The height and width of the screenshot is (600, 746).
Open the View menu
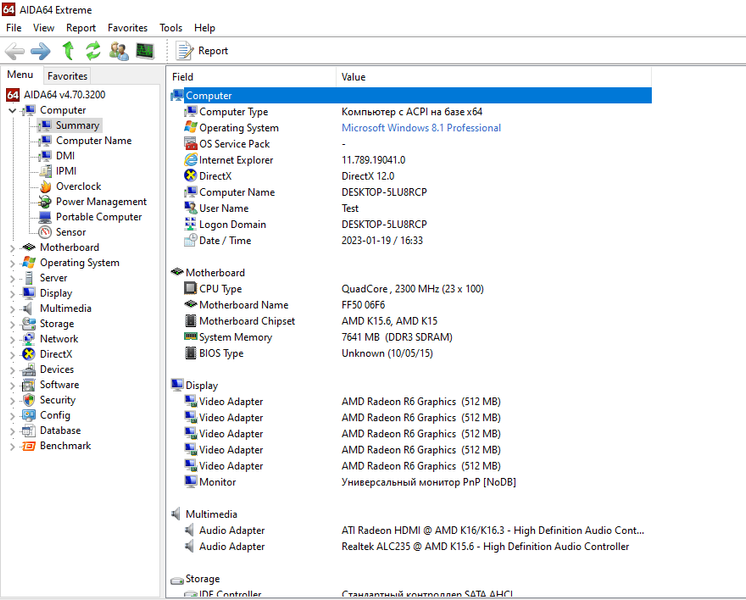coord(43,28)
